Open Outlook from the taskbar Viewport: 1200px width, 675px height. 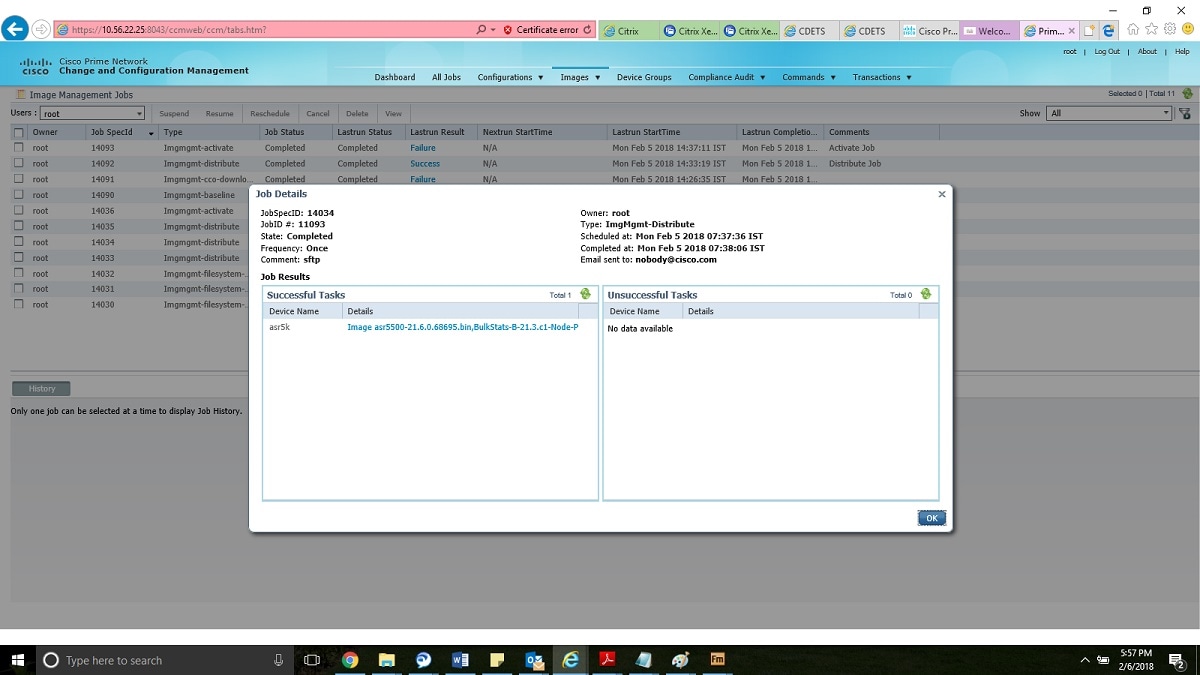[x=534, y=660]
